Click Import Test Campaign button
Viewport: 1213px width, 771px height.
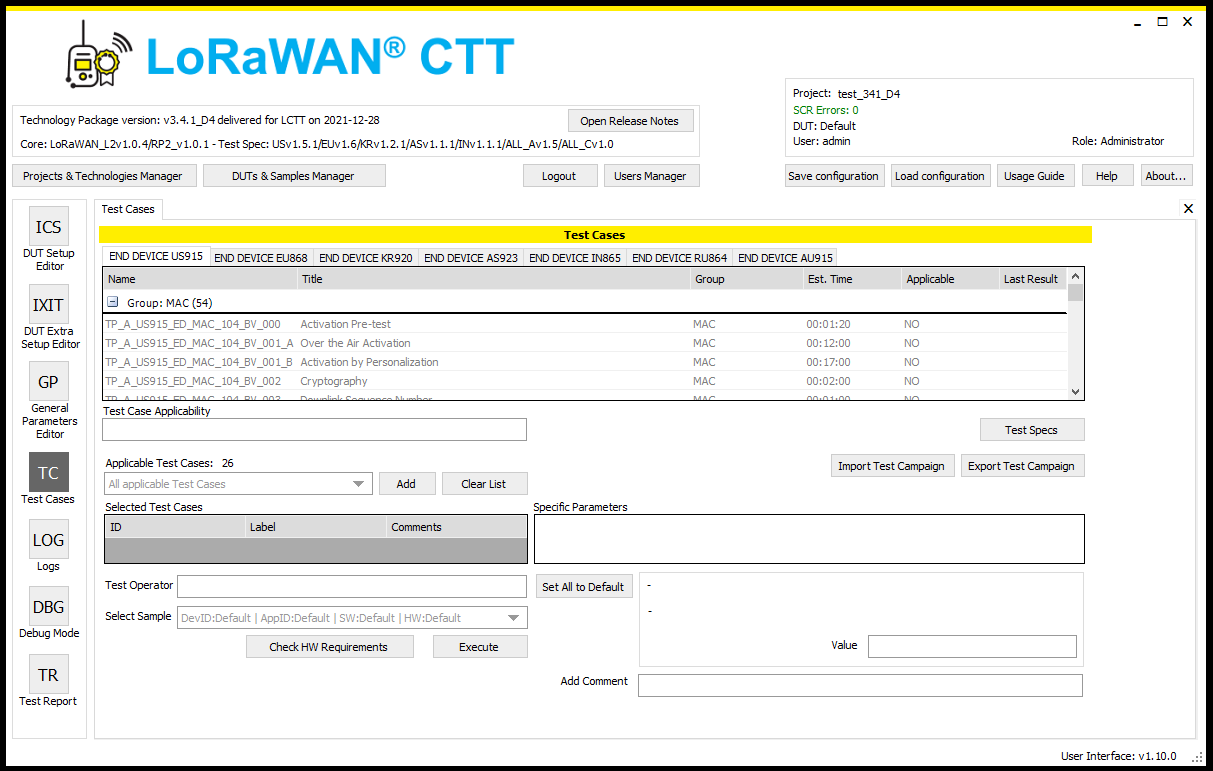pyautogui.click(x=891, y=466)
